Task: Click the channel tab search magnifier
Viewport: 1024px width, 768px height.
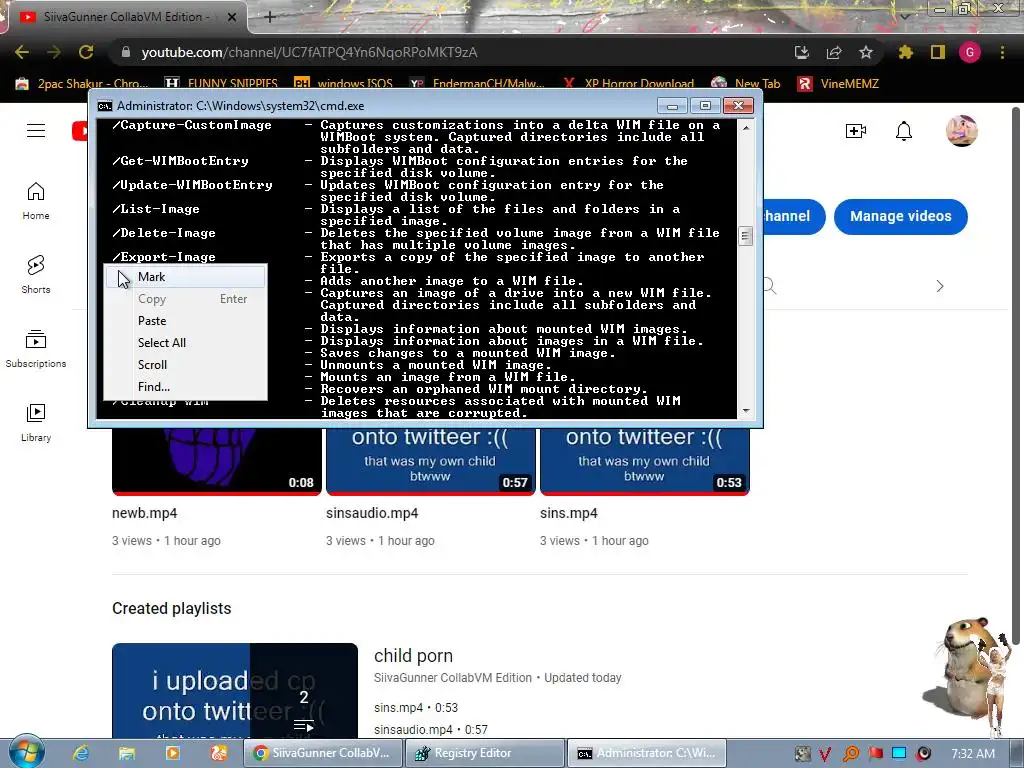Action: [770, 286]
